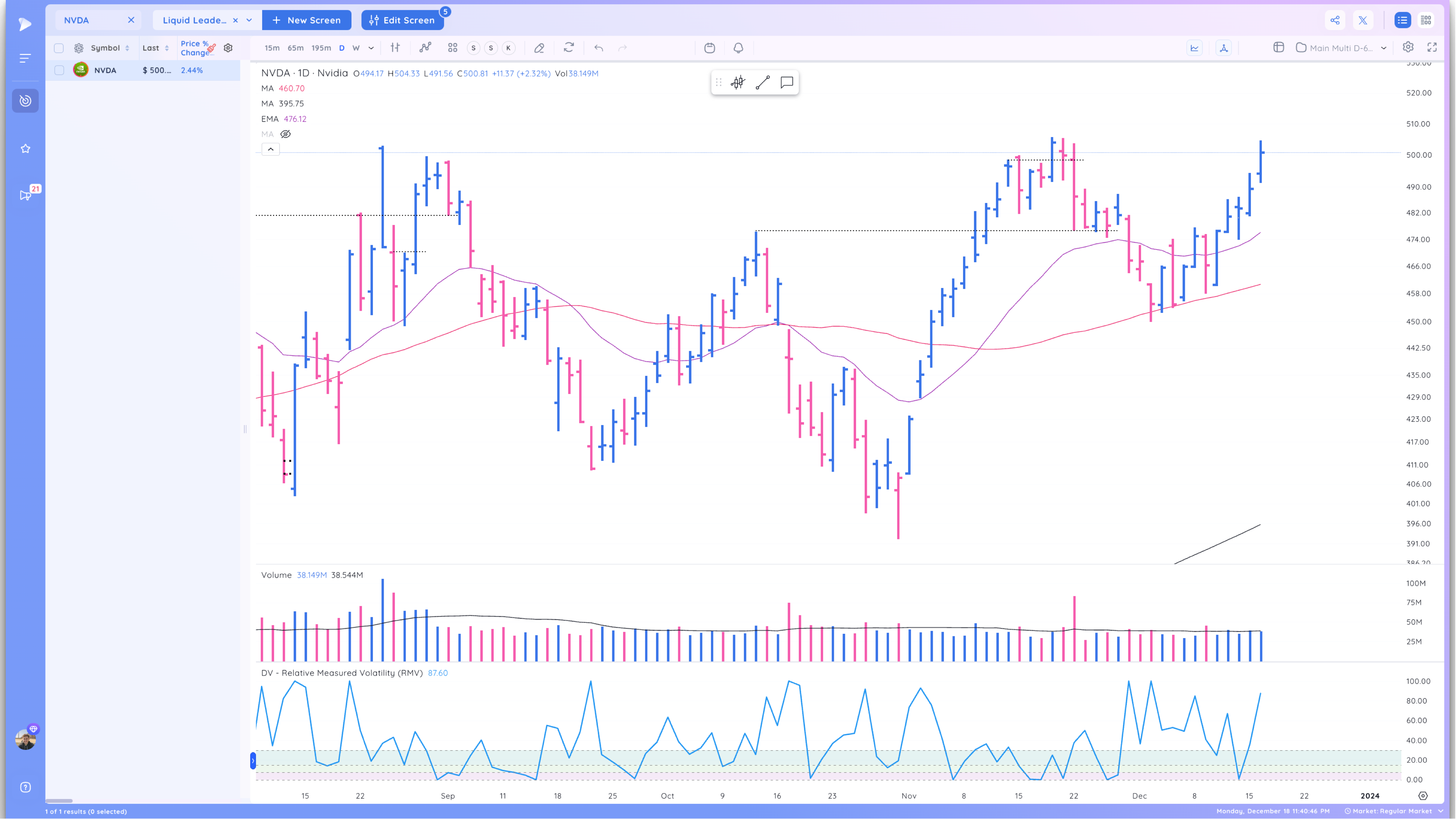Select the weekly W timeframe
The height and width of the screenshot is (819, 1456).
tap(356, 48)
